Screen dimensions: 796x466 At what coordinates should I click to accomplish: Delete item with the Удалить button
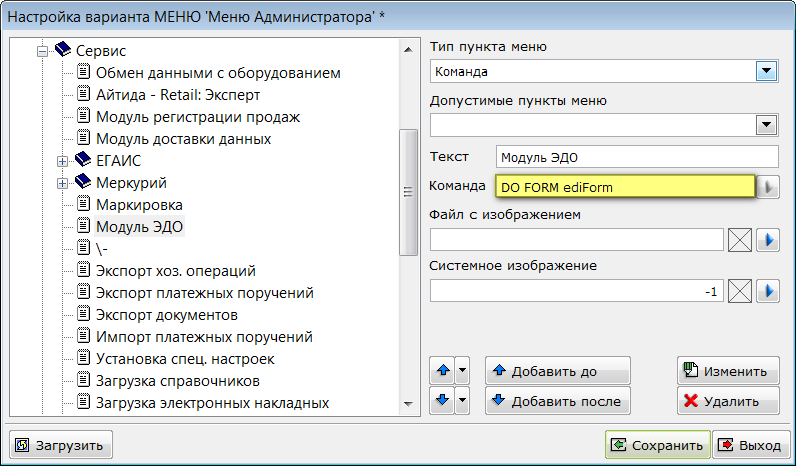728,401
